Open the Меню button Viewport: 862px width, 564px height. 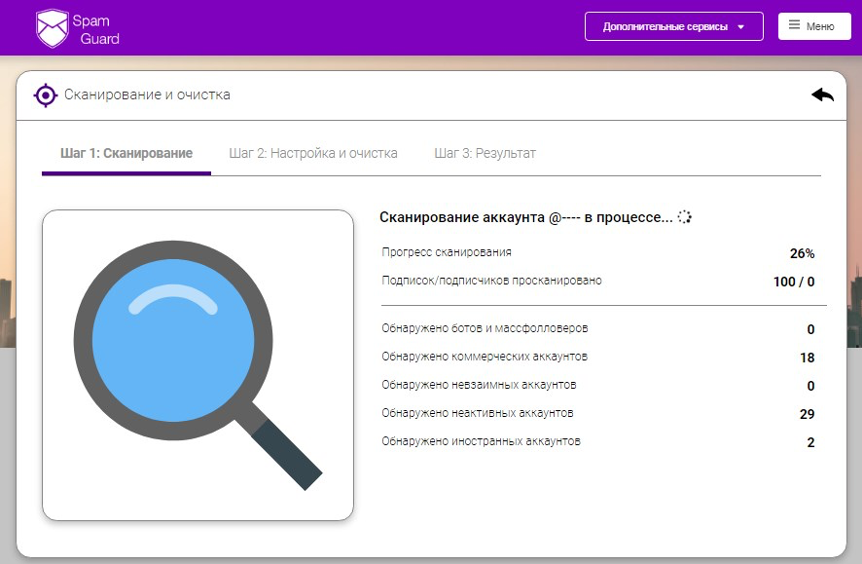814,27
